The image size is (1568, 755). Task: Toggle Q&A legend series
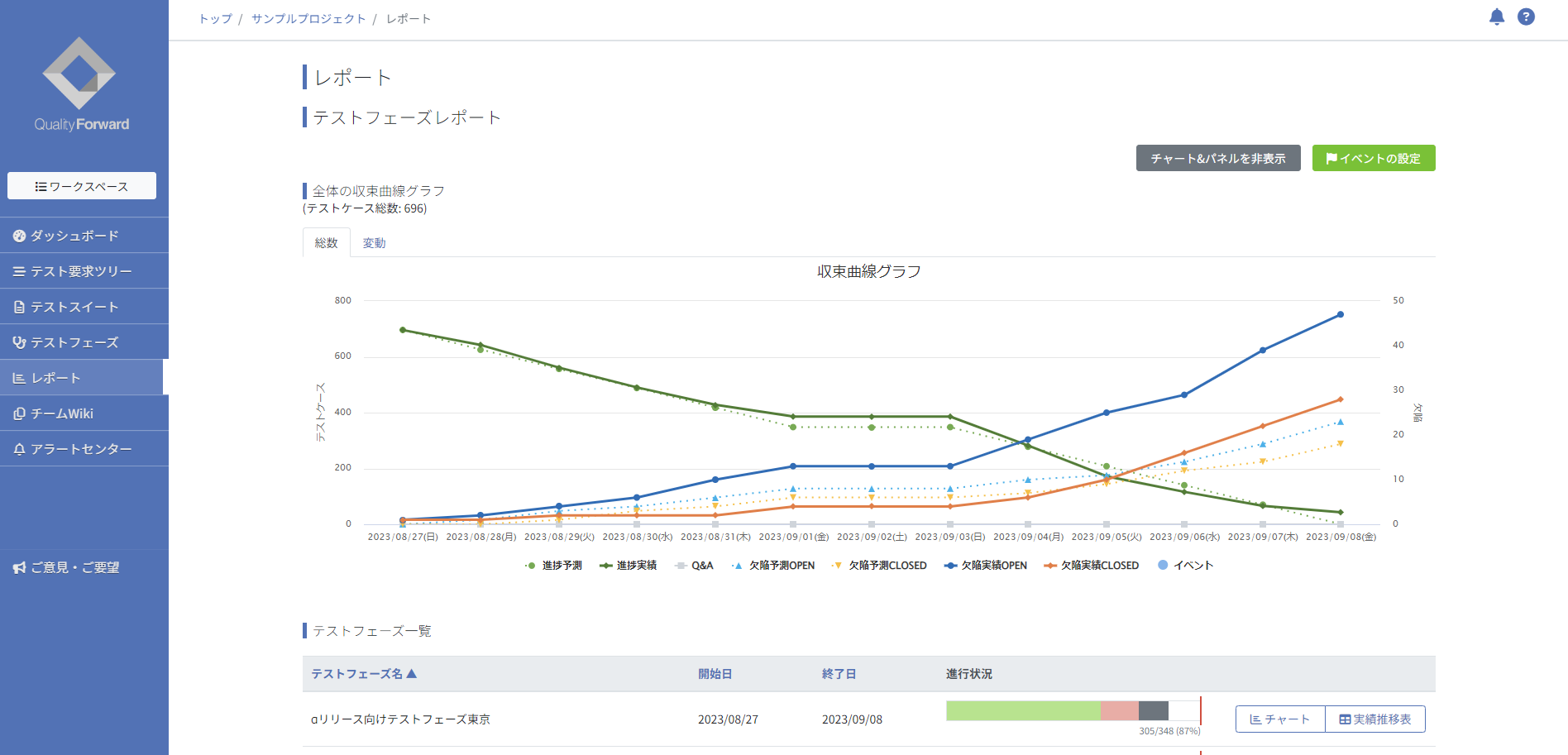click(694, 566)
